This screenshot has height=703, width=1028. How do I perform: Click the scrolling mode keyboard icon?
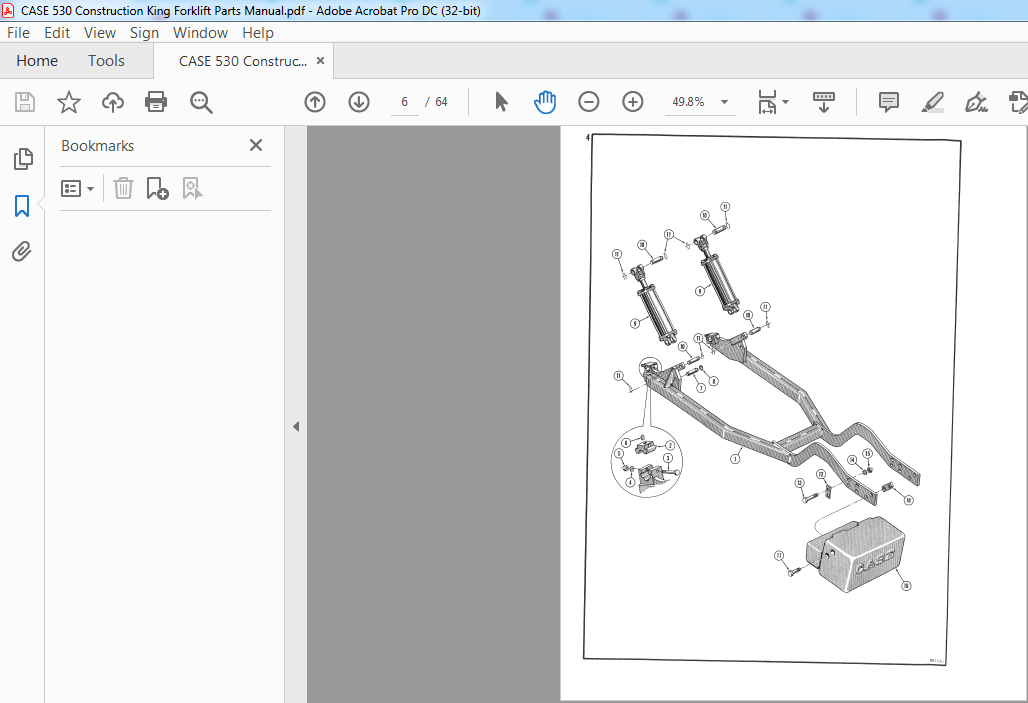[823, 102]
